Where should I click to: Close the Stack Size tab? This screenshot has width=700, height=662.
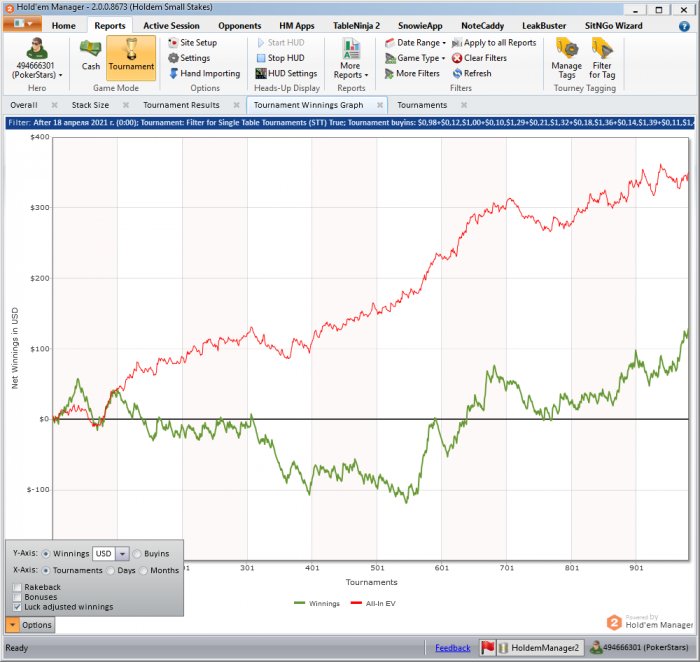point(126,105)
